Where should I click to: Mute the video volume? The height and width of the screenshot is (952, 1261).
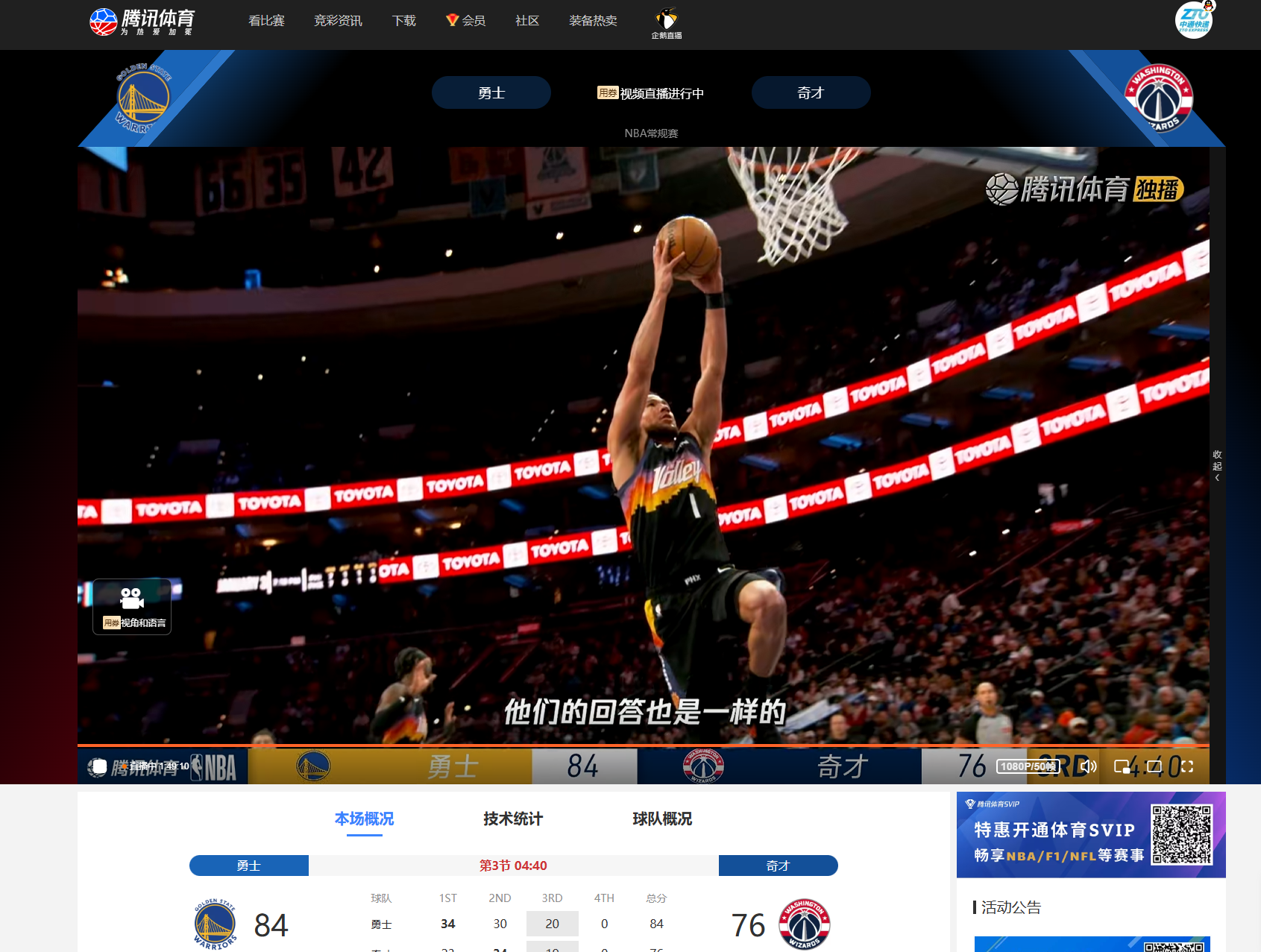[1089, 766]
